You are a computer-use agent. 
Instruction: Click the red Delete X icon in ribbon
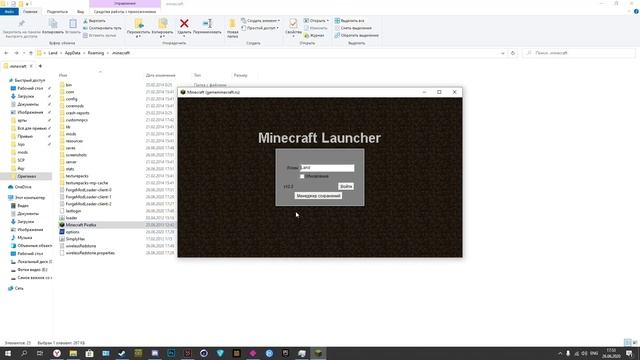point(184,24)
